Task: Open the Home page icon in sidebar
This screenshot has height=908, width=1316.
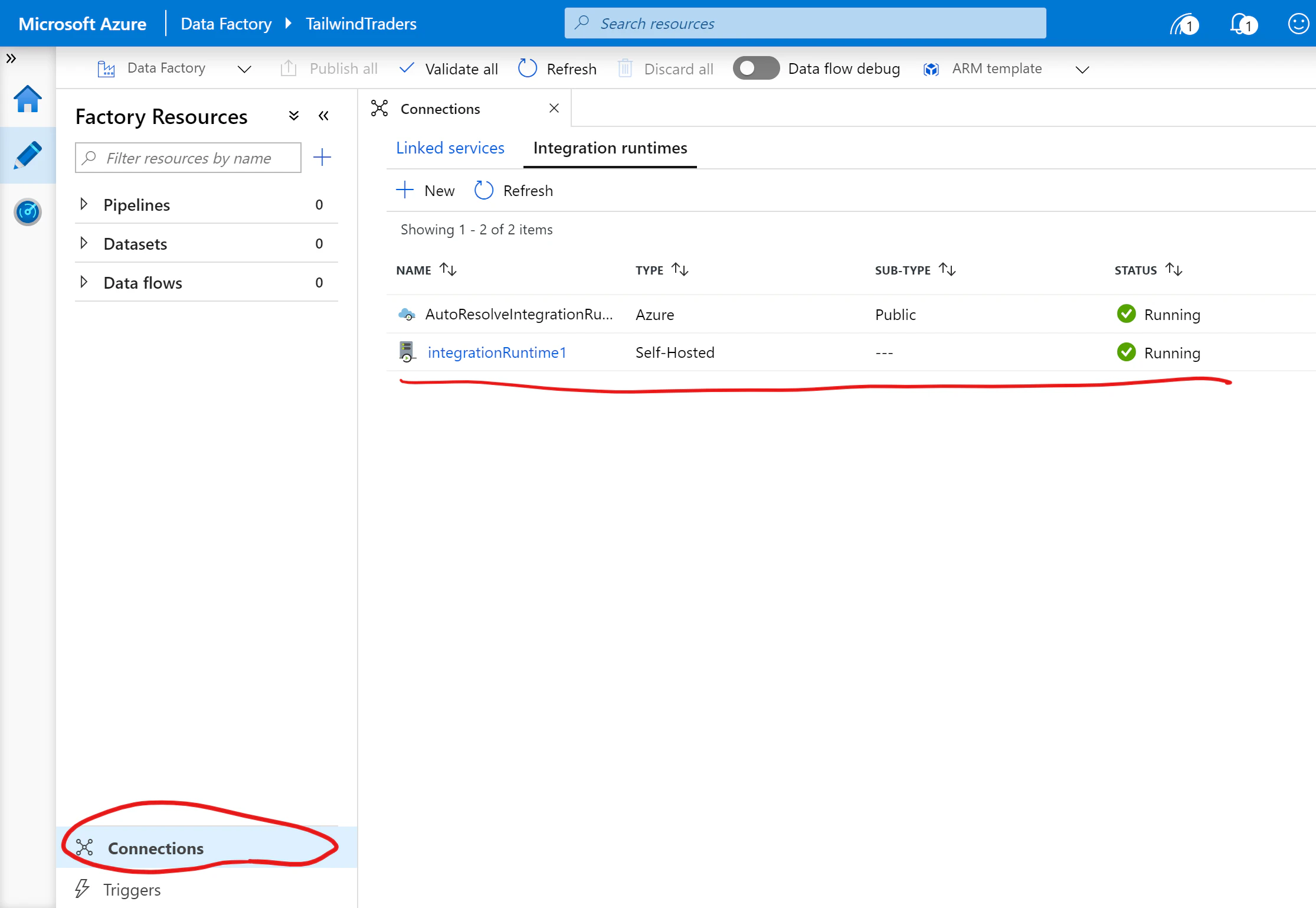Action: (27, 100)
